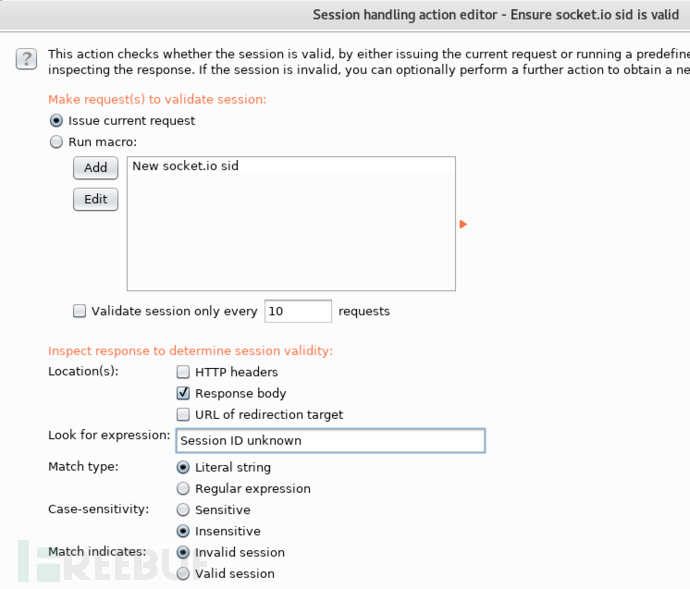The height and width of the screenshot is (589, 690).
Task: Select the Run macro radio button
Action: pyautogui.click(x=56, y=142)
